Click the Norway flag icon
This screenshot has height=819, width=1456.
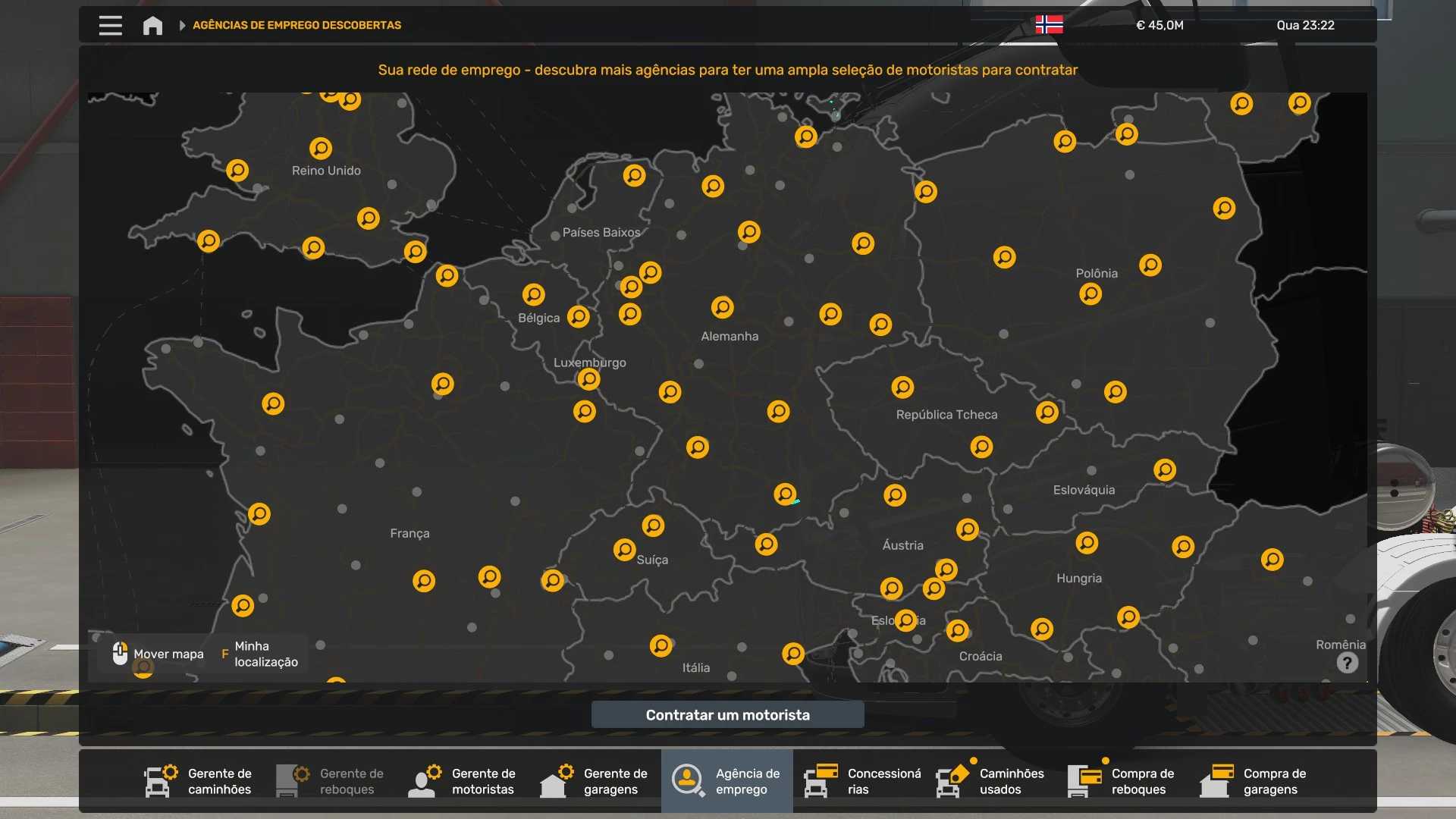pyautogui.click(x=1049, y=25)
